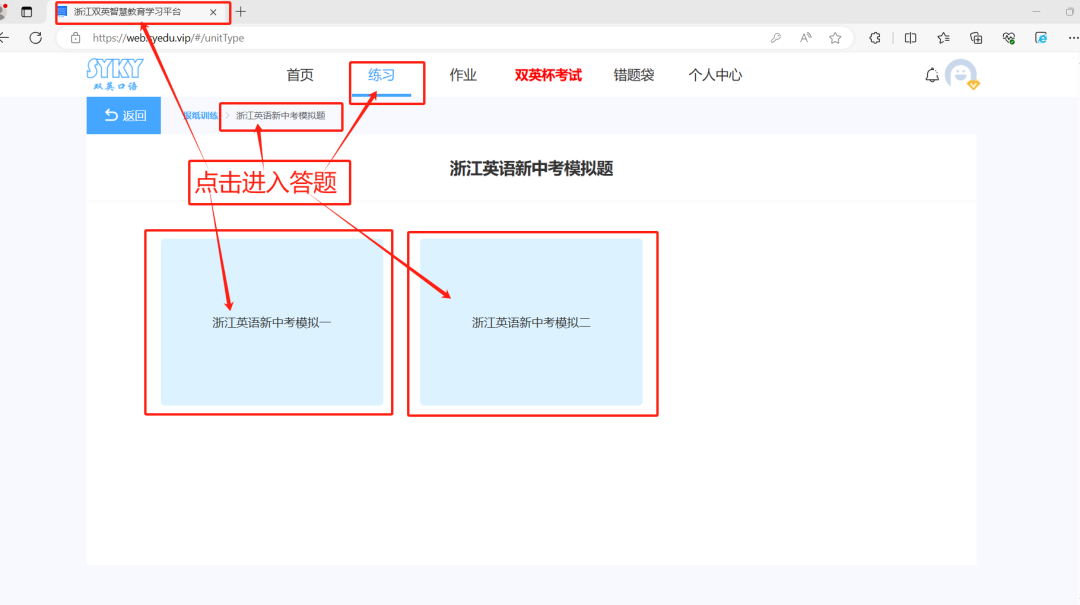Image resolution: width=1080 pixels, height=605 pixels.
Task: Click the page heading 浙江英语新中考模拟题
Action: pyautogui.click(x=531, y=169)
